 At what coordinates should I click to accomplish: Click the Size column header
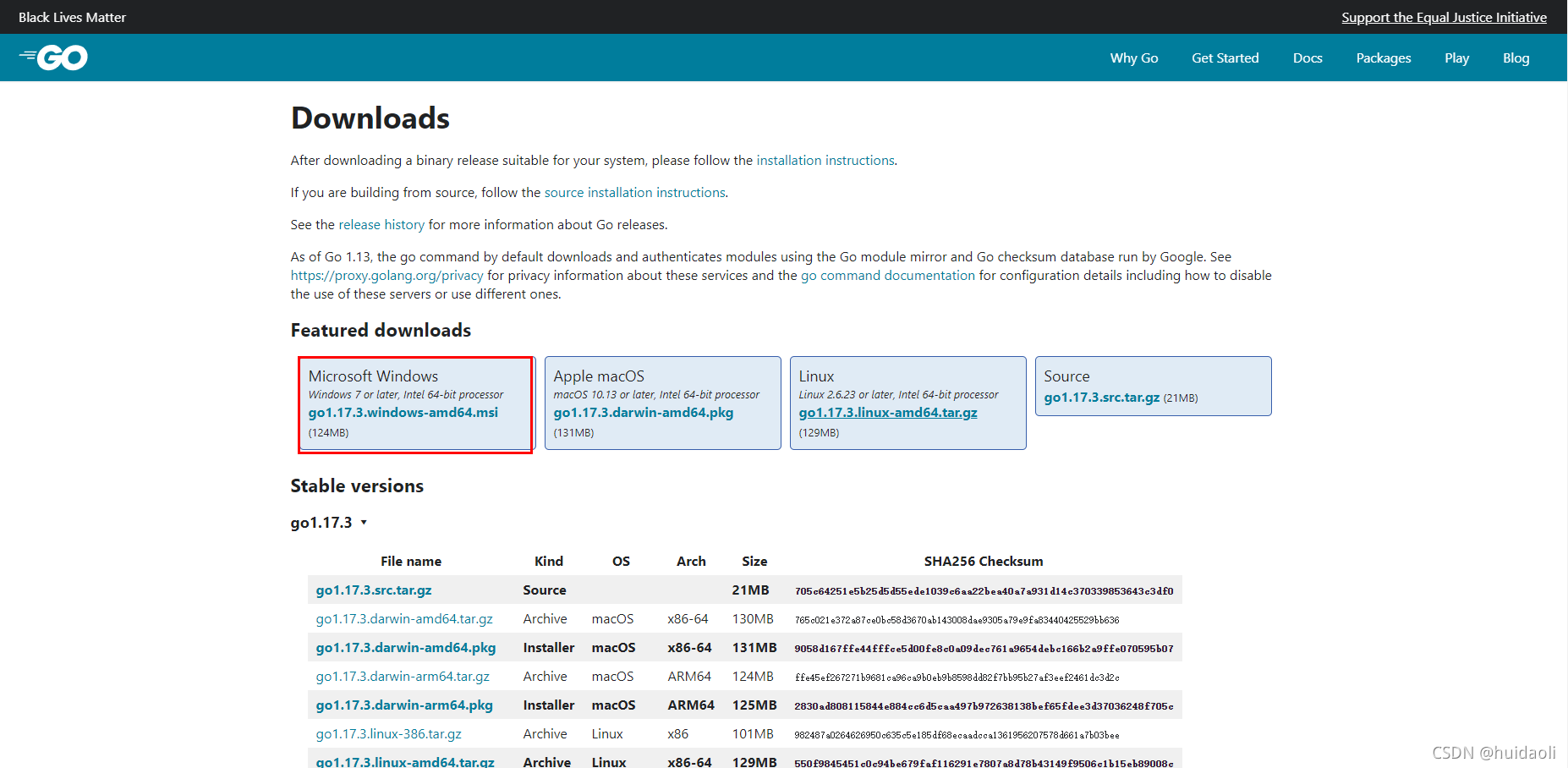click(x=754, y=561)
